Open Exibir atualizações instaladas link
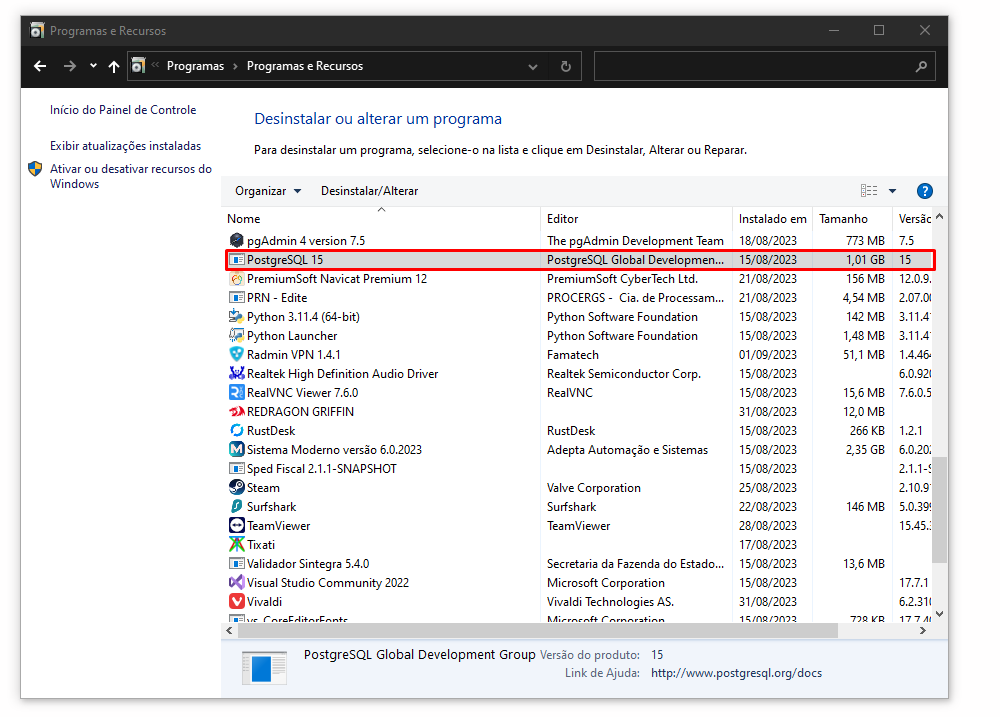The image size is (1000, 717). [125, 146]
